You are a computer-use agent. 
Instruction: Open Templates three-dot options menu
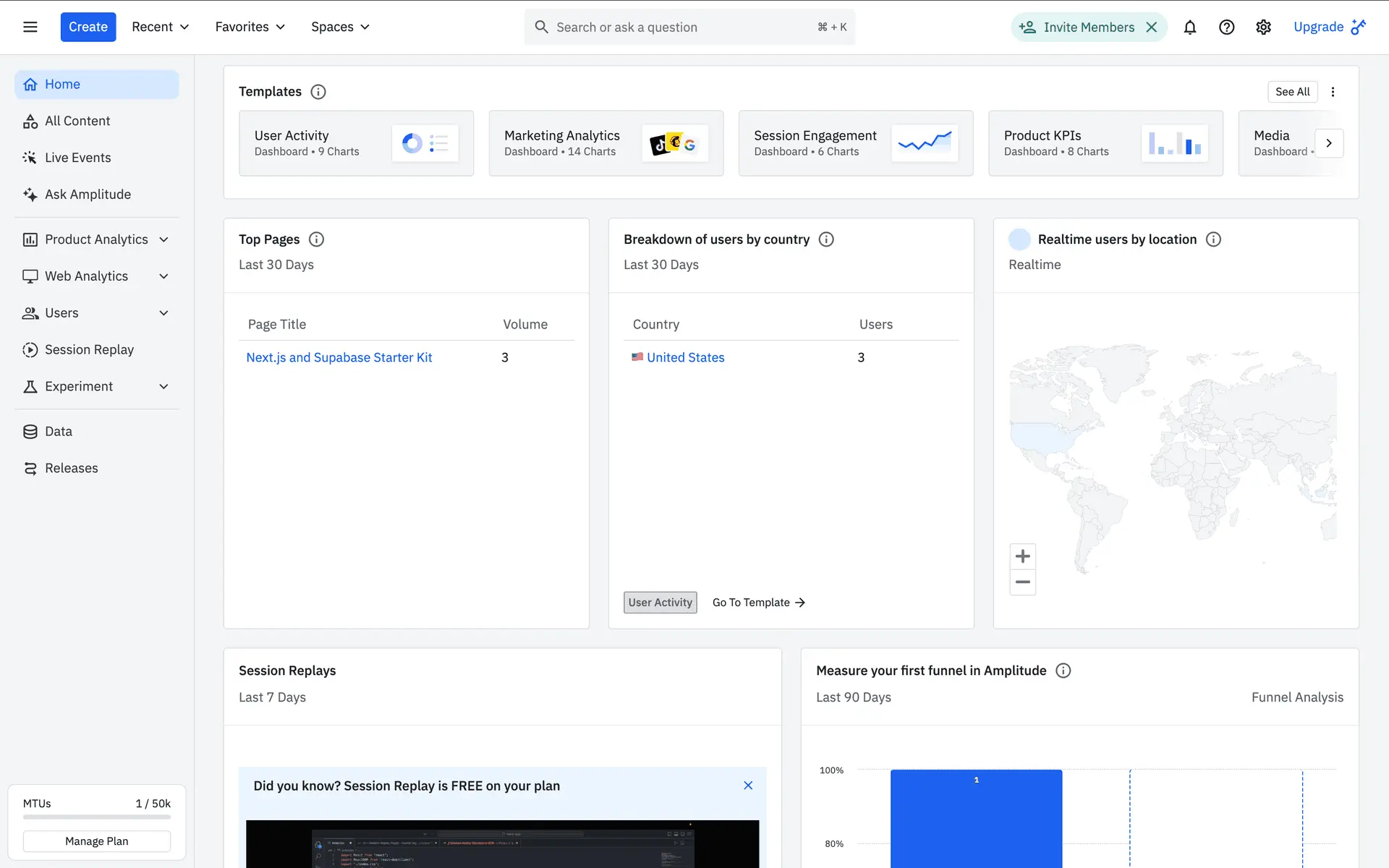(1333, 92)
